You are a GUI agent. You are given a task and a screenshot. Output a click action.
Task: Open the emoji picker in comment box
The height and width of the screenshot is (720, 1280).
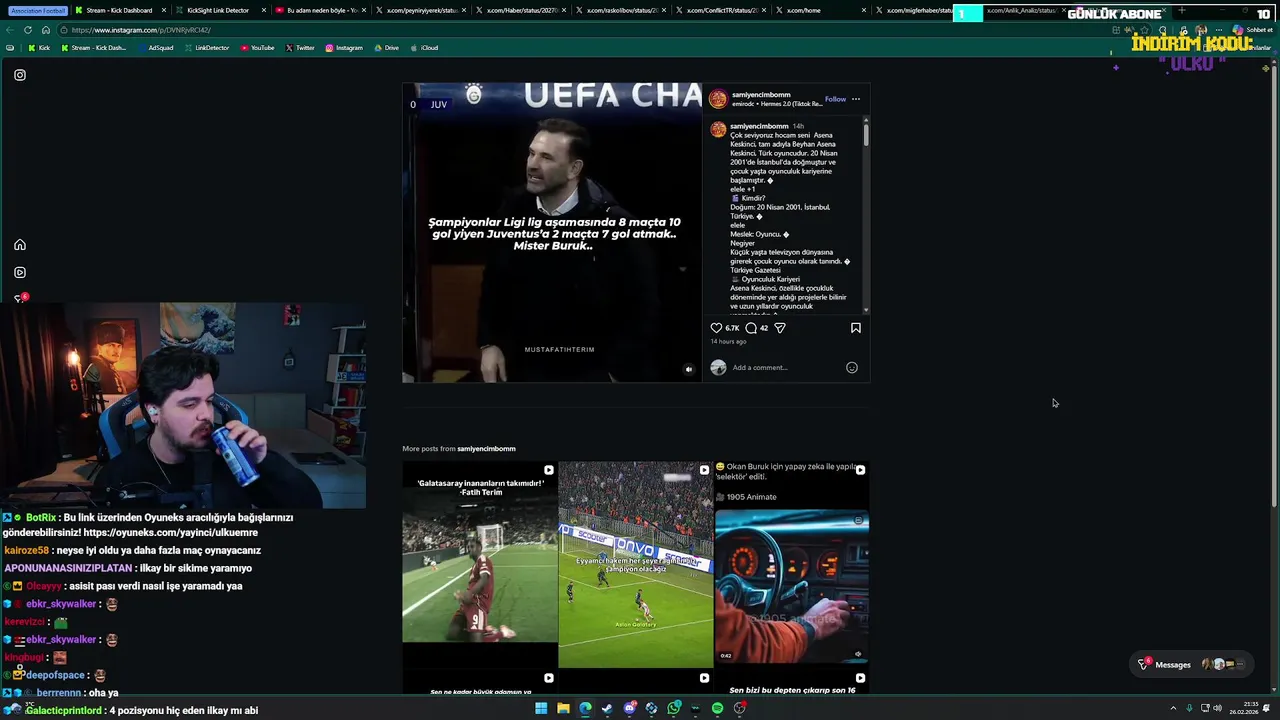(852, 367)
